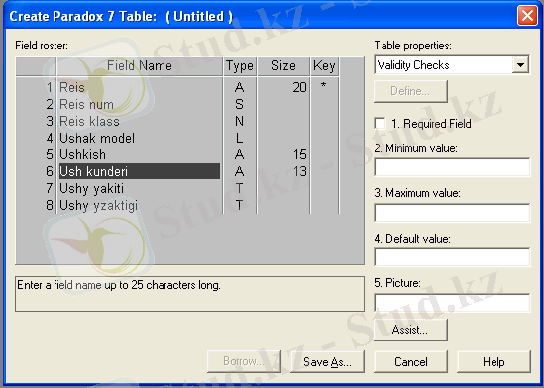Click row number 1 in field roster
The height and width of the screenshot is (388, 544).
(50, 87)
